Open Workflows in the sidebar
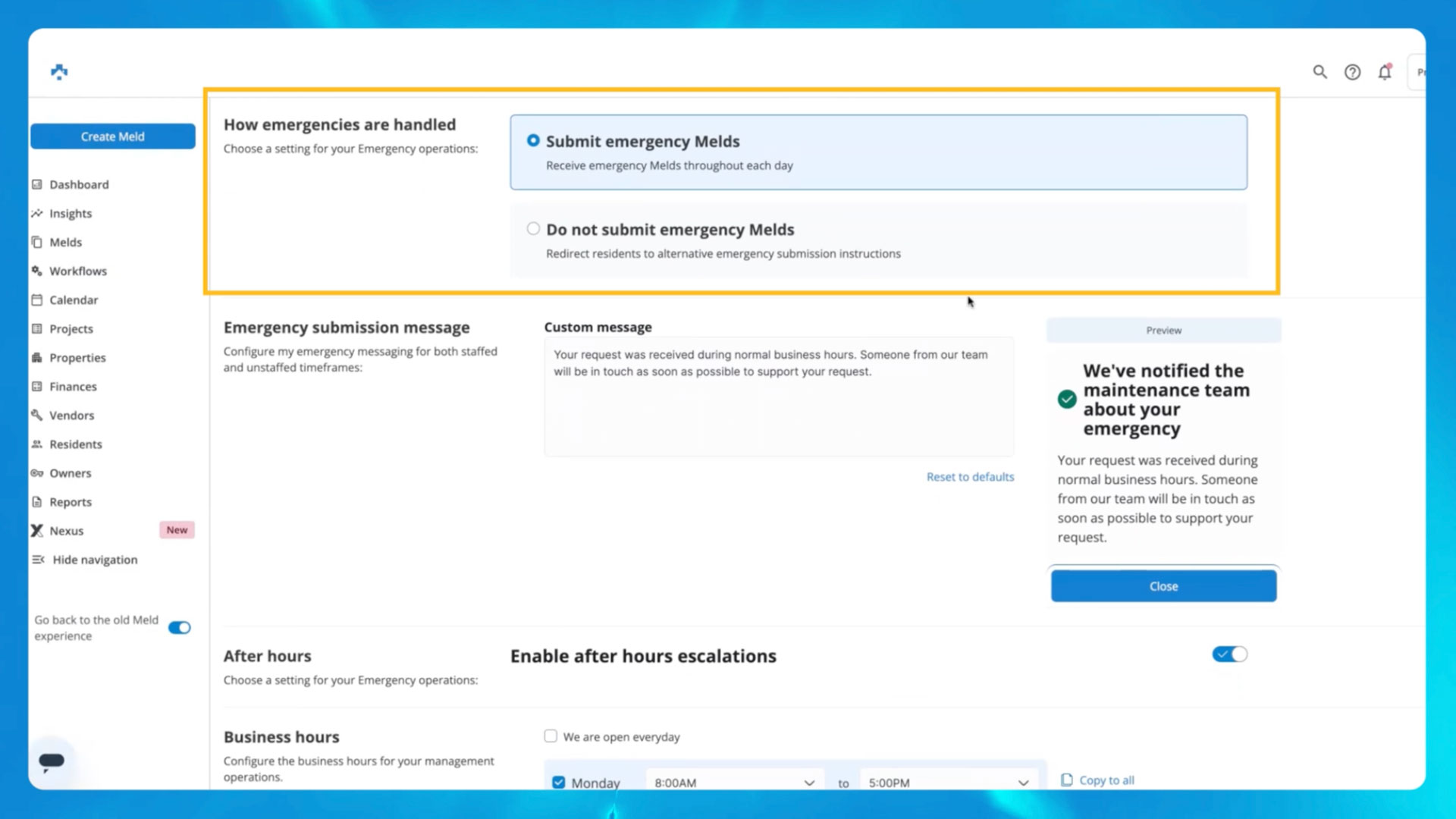 pyautogui.click(x=78, y=271)
